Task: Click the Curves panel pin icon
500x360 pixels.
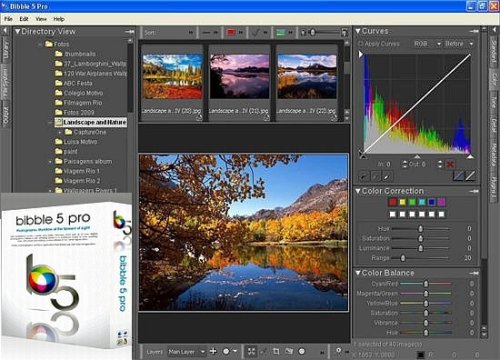Action: pos(474,31)
